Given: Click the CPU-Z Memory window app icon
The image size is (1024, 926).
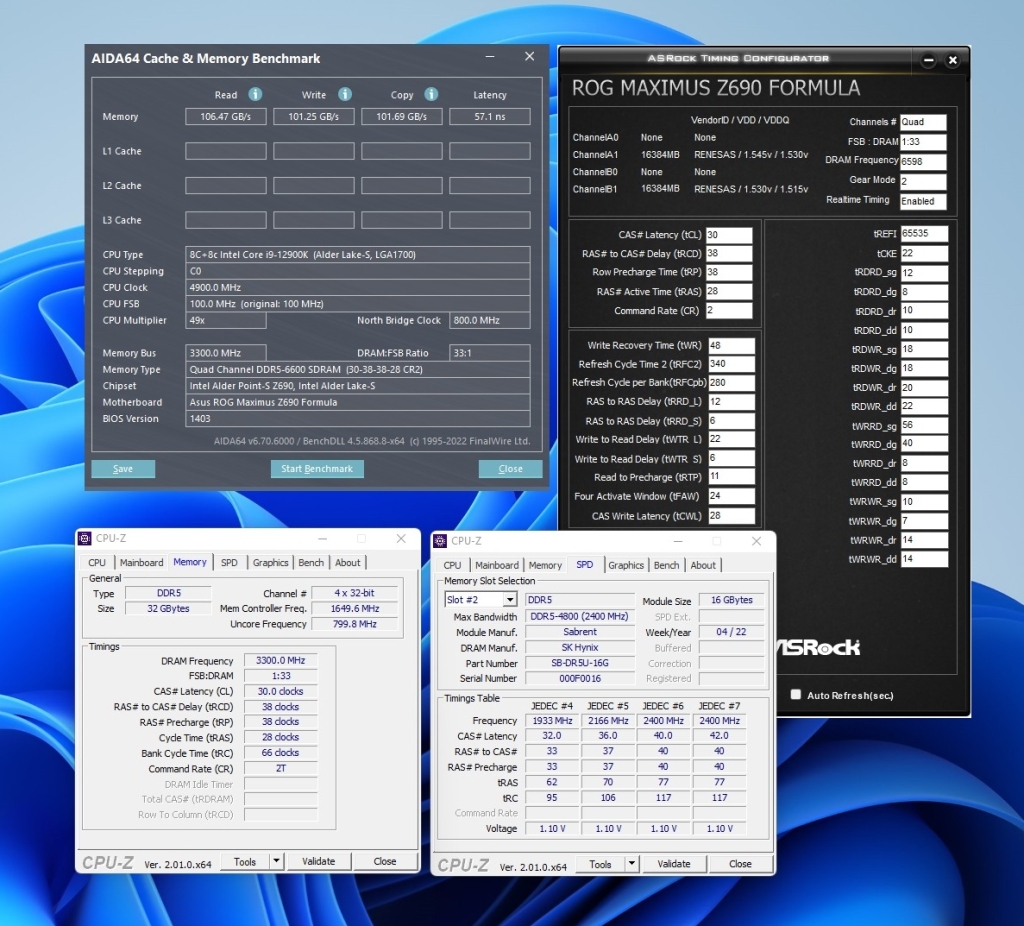Looking at the screenshot, I should [85, 539].
